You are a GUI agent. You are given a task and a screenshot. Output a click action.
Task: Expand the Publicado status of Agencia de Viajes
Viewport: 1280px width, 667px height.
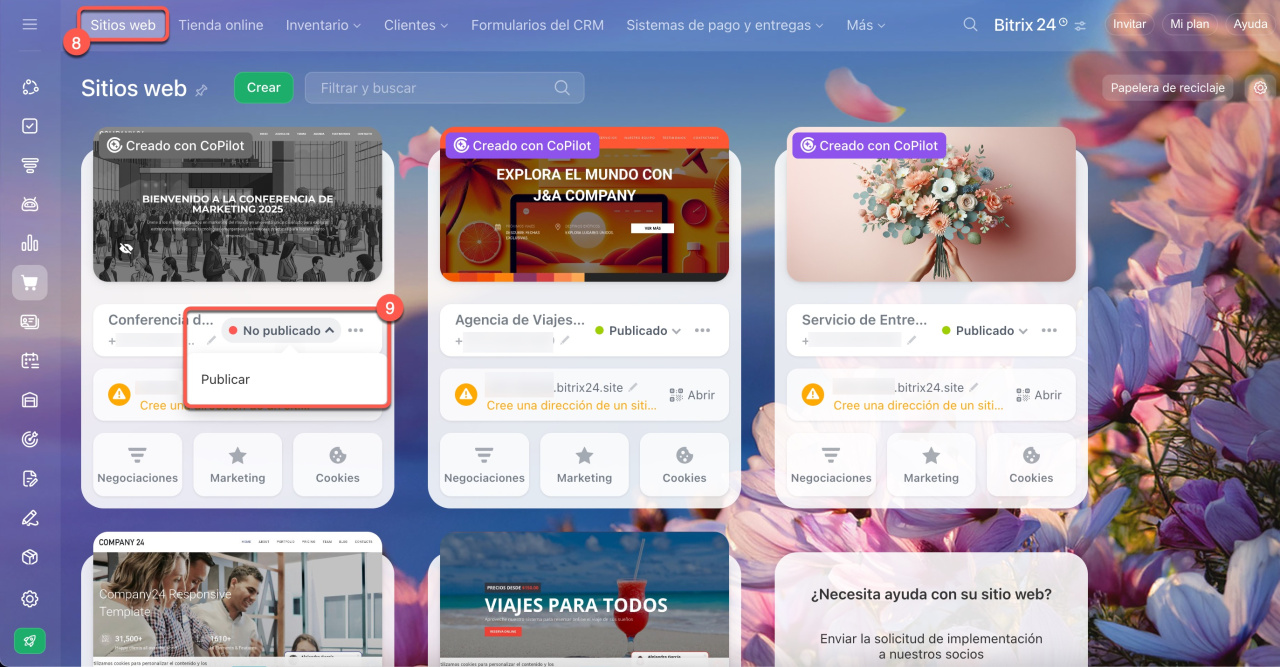tap(638, 331)
